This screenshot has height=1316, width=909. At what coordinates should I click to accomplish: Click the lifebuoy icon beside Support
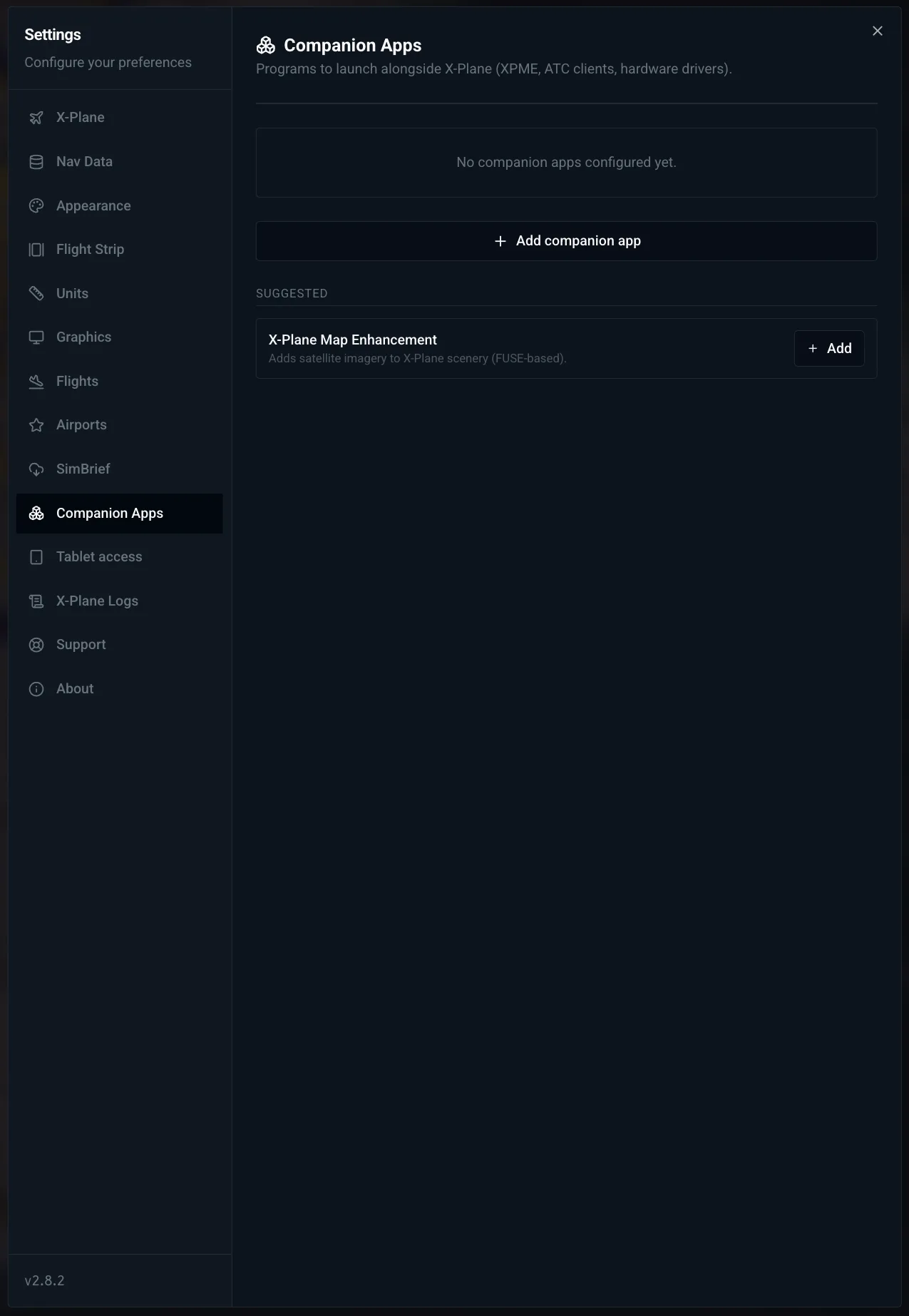36,645
